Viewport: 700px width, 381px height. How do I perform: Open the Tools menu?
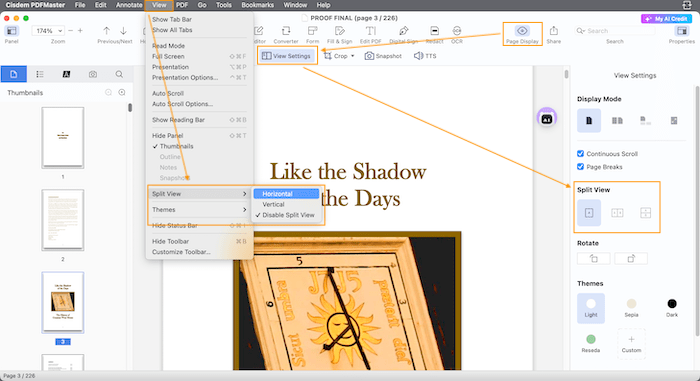point(224,5)
